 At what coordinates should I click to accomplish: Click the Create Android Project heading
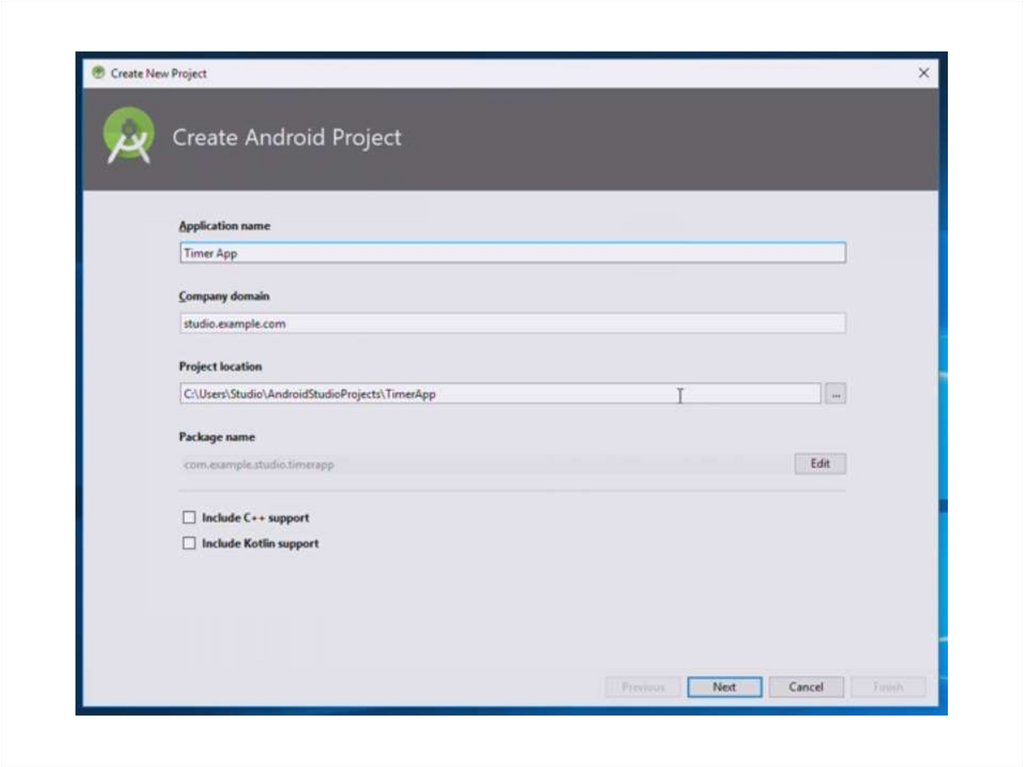287,137
